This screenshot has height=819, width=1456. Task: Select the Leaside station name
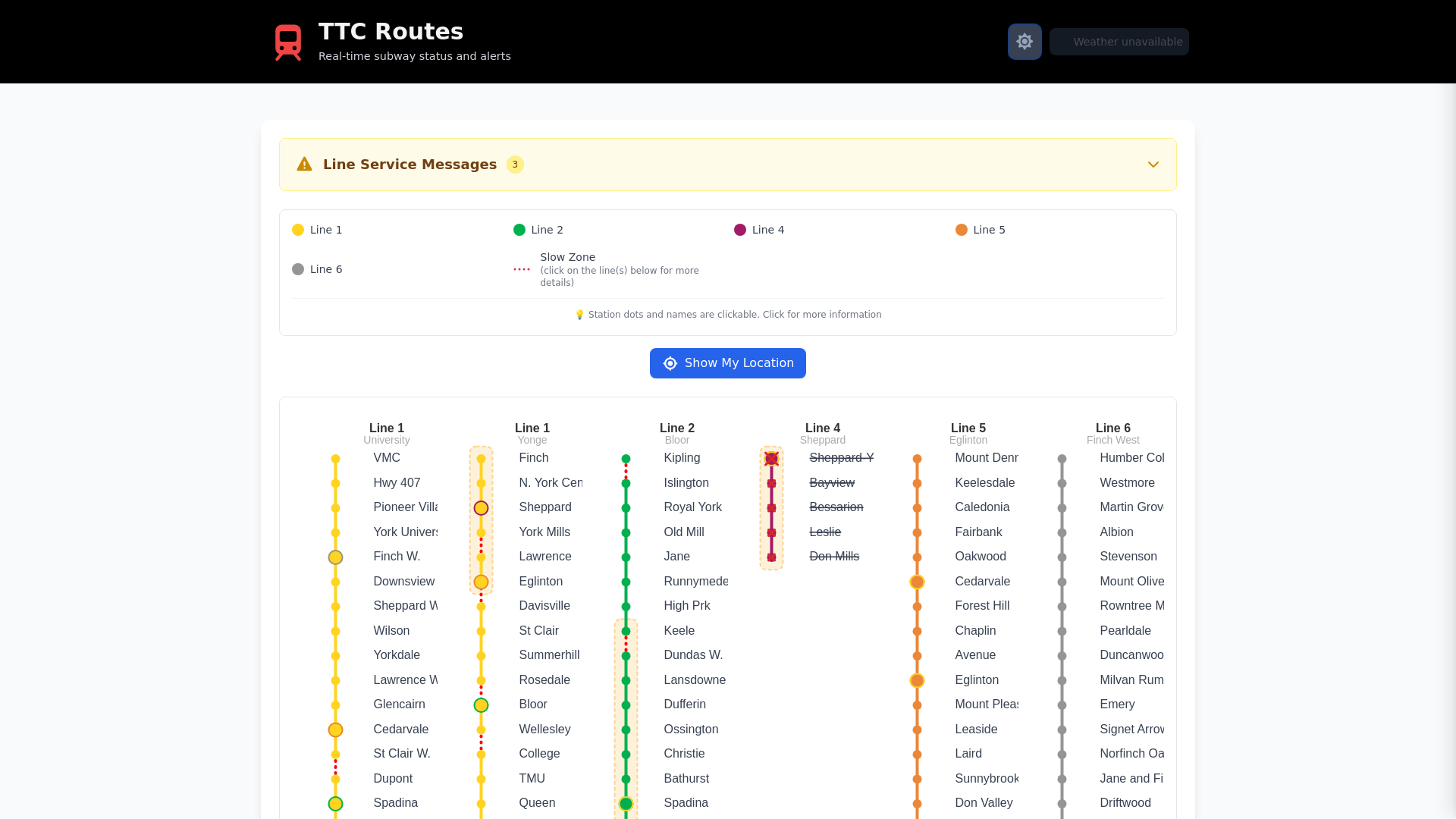click(x=976, y=730)
